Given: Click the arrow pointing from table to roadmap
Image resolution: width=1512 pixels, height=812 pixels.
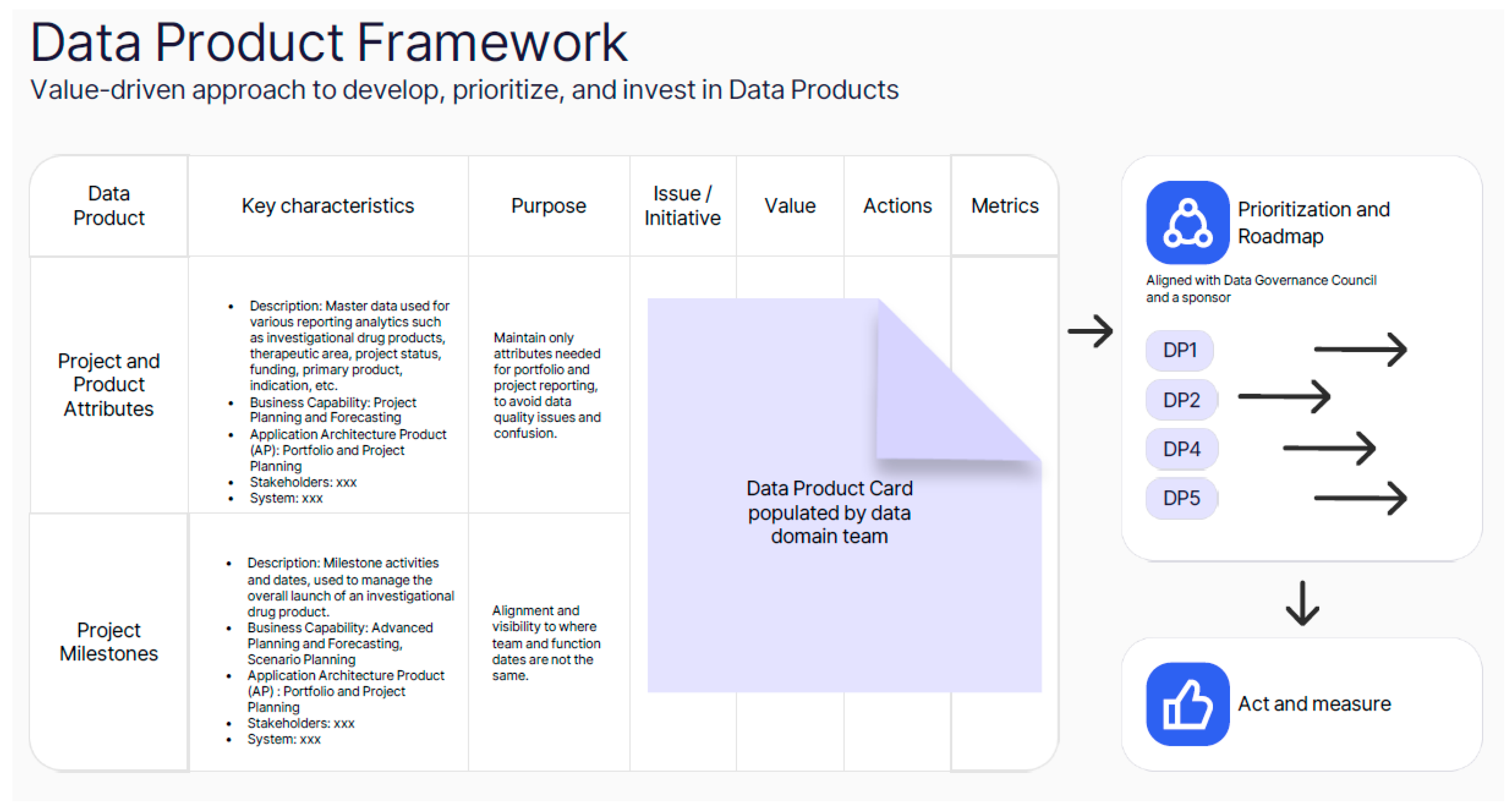Looking at the screenshot, I should [x=1090, y=331].
